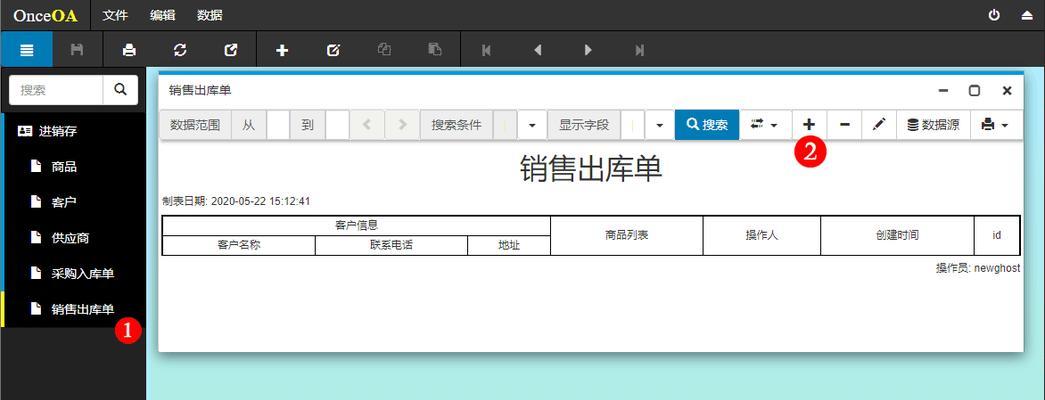Image resolution: width=1045 pixels, height=400 pixels.
Task: Toggle the hamburger menu button
Action: click(x=26, y=49)
